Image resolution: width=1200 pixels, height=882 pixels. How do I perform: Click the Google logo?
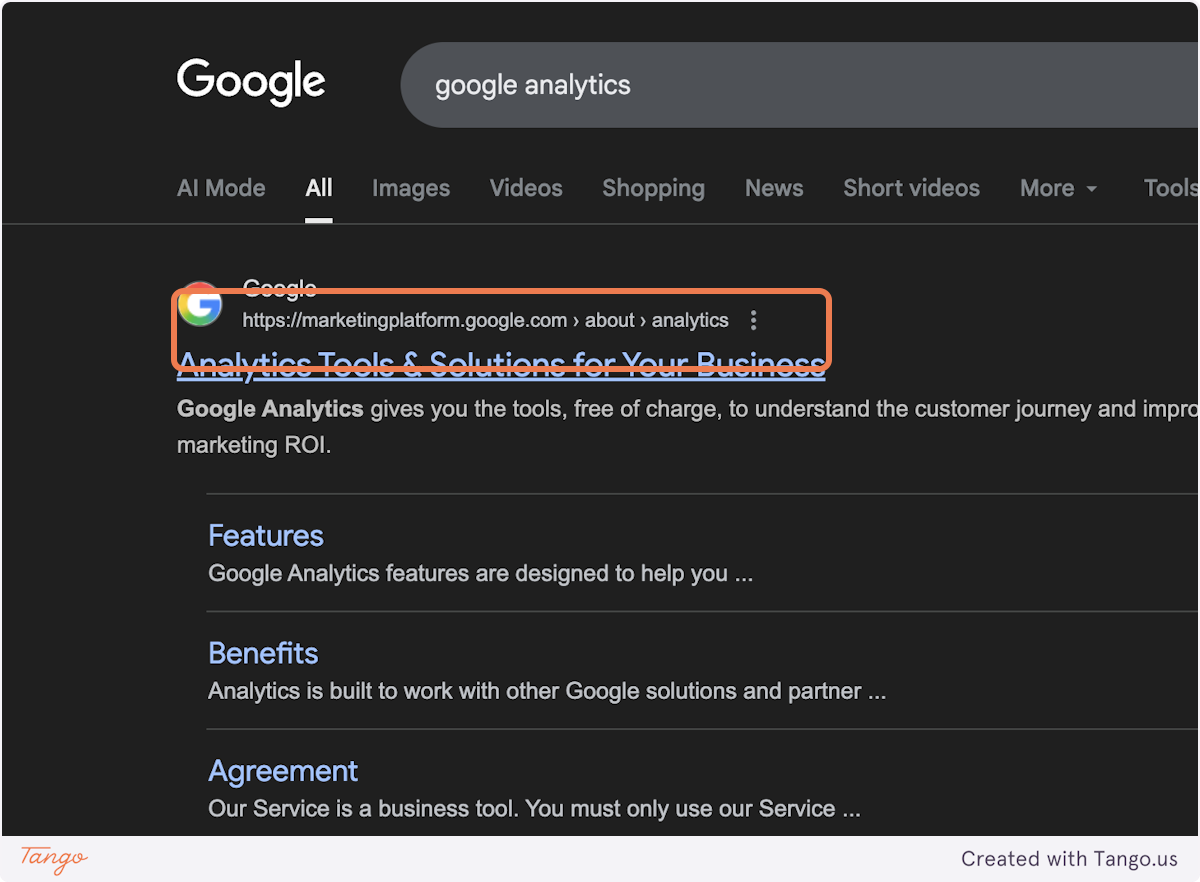click(x=251, y=82)
